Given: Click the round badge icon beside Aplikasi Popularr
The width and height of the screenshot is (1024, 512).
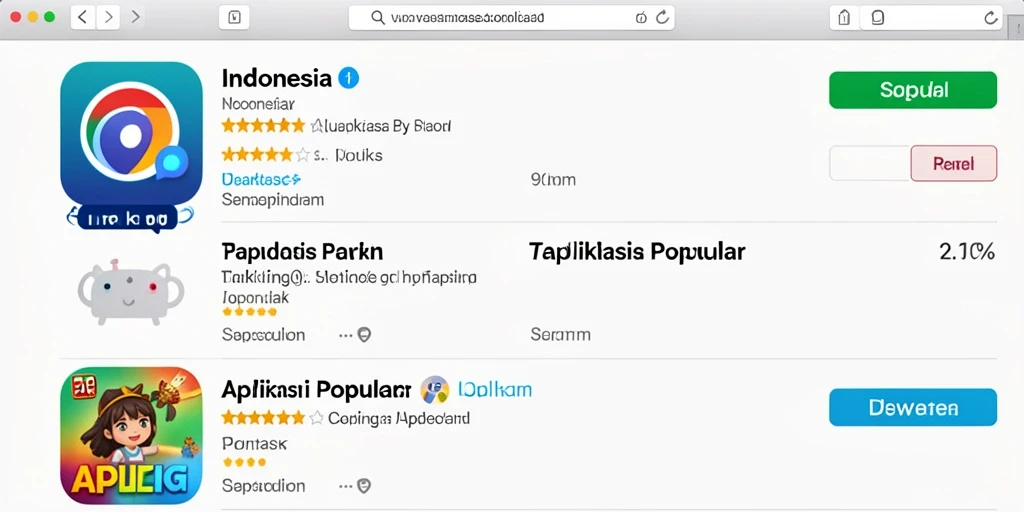Looking at the screenshot, I should 434,390.
